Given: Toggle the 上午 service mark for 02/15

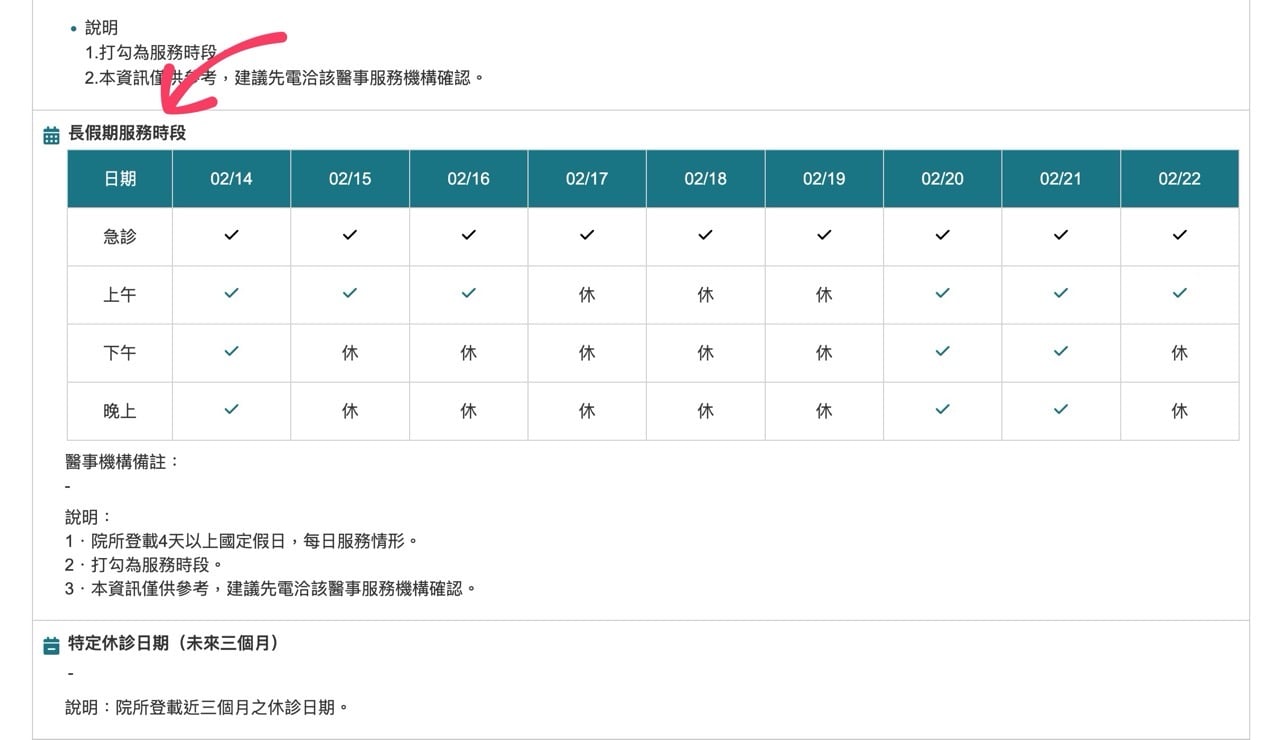Looking at the screenshot, I should (349, 295).
